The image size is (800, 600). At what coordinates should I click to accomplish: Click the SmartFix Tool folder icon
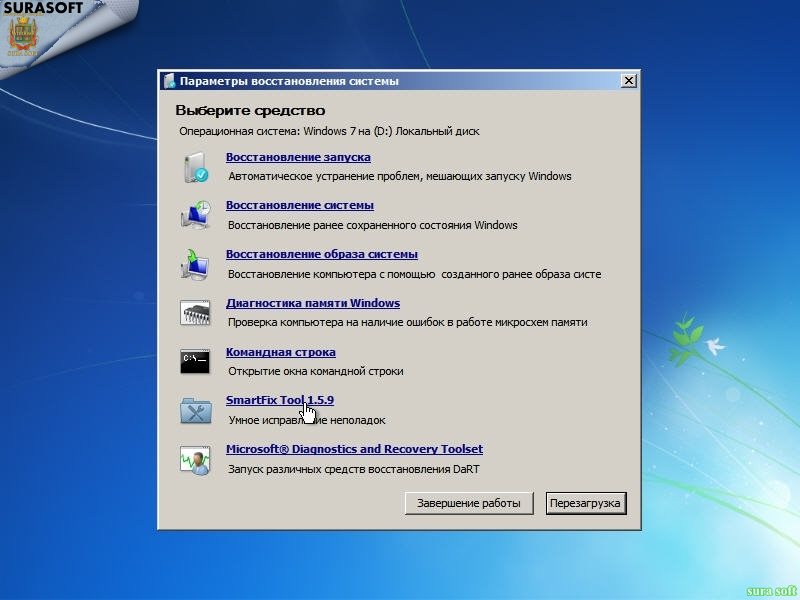pos(196,410)
